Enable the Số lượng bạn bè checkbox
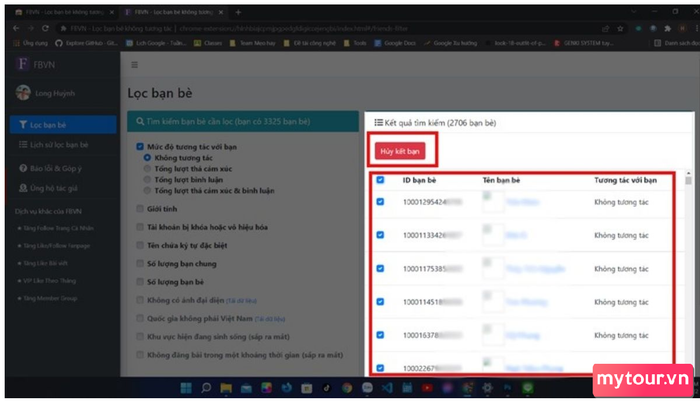The image size is (700, 405). 140,282
